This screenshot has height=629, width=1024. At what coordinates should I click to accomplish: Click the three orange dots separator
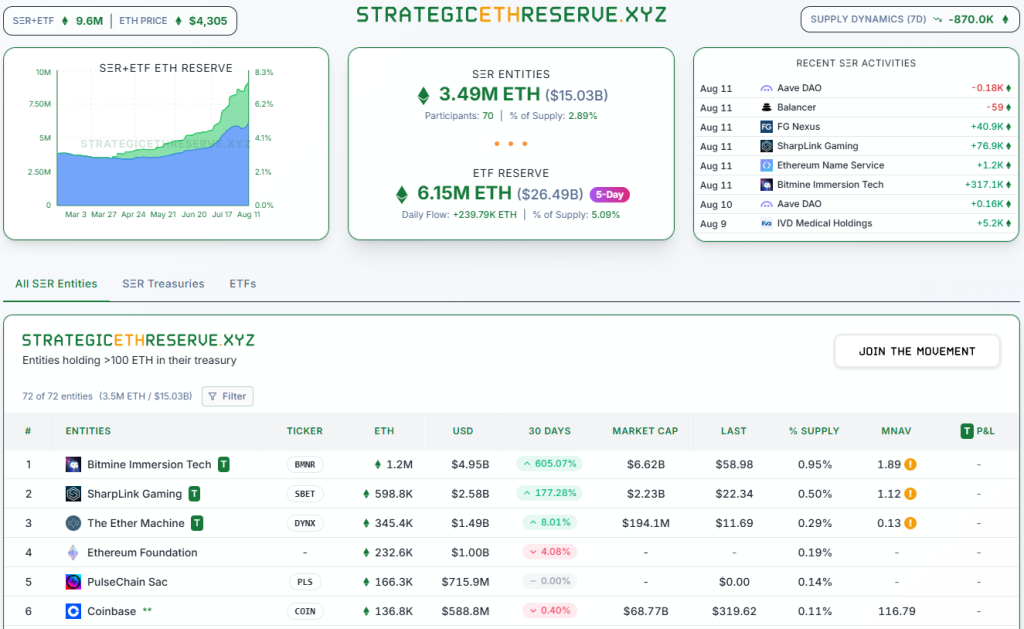click(511, 143)
